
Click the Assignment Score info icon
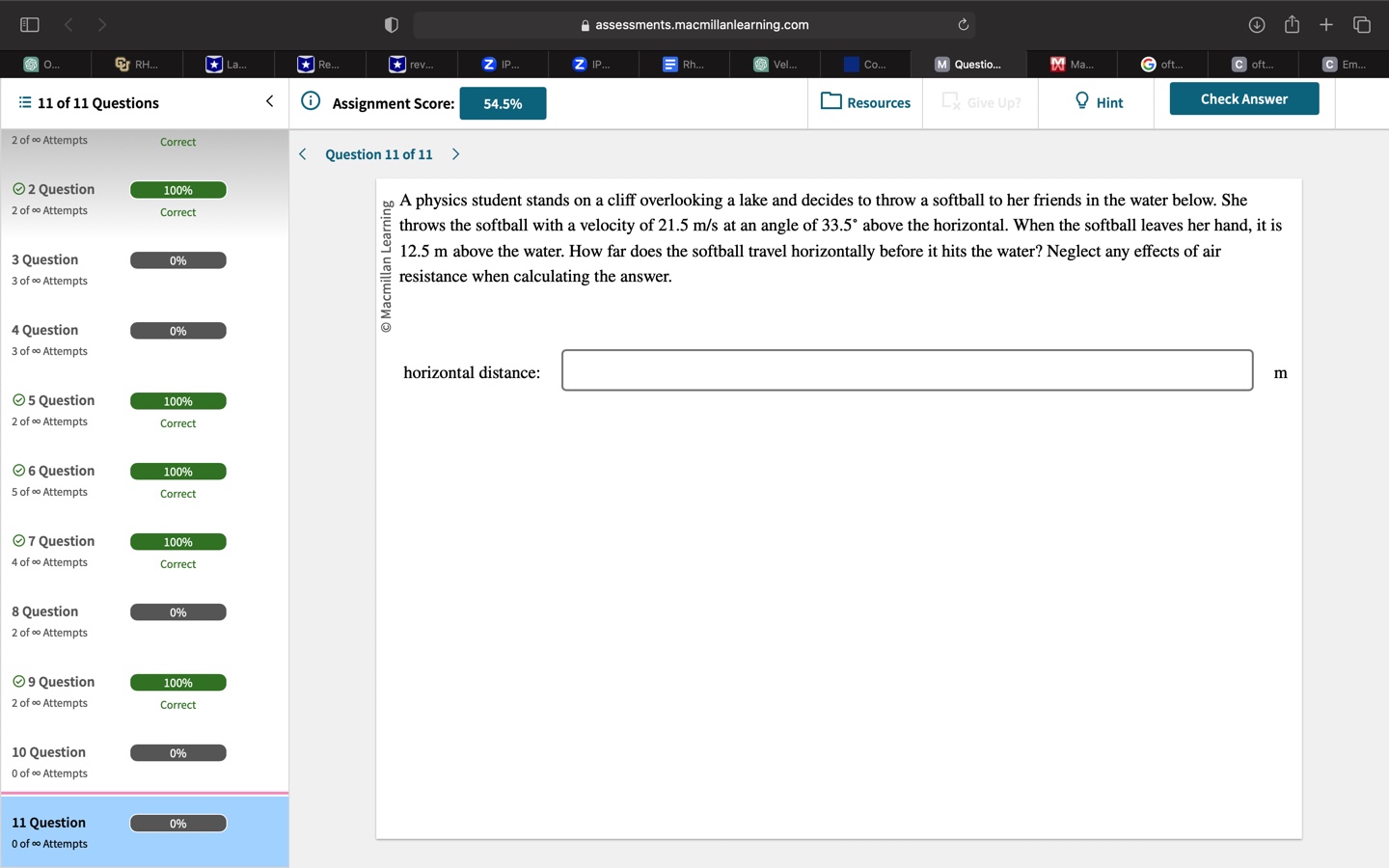click(309, 99)
